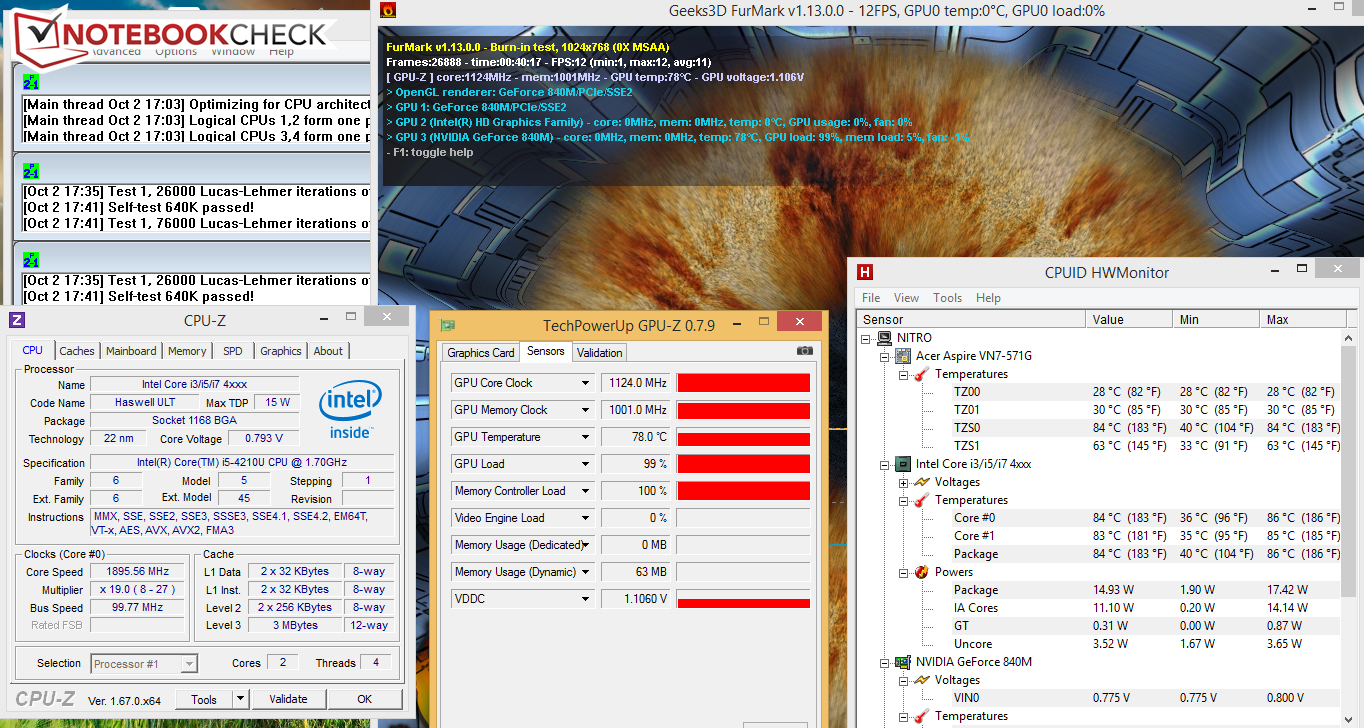1364x728 pixels.
Task: Click the Prime95 worker icon above the 76000 Lucas-Lehmer log
Action: pos(31,170)
